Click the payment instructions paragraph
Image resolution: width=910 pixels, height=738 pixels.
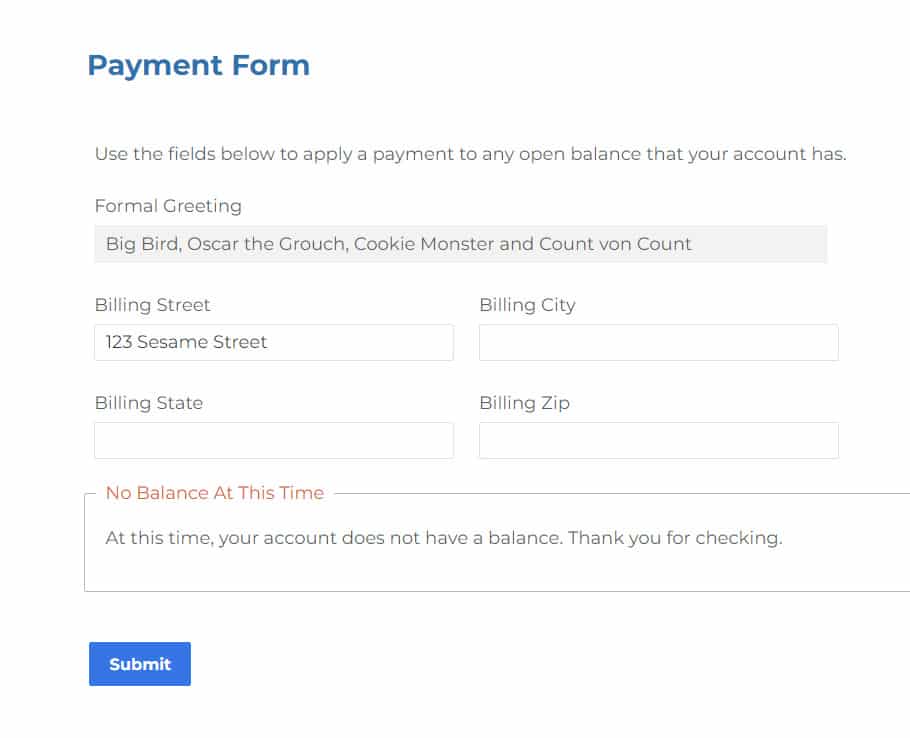[470, 154]
